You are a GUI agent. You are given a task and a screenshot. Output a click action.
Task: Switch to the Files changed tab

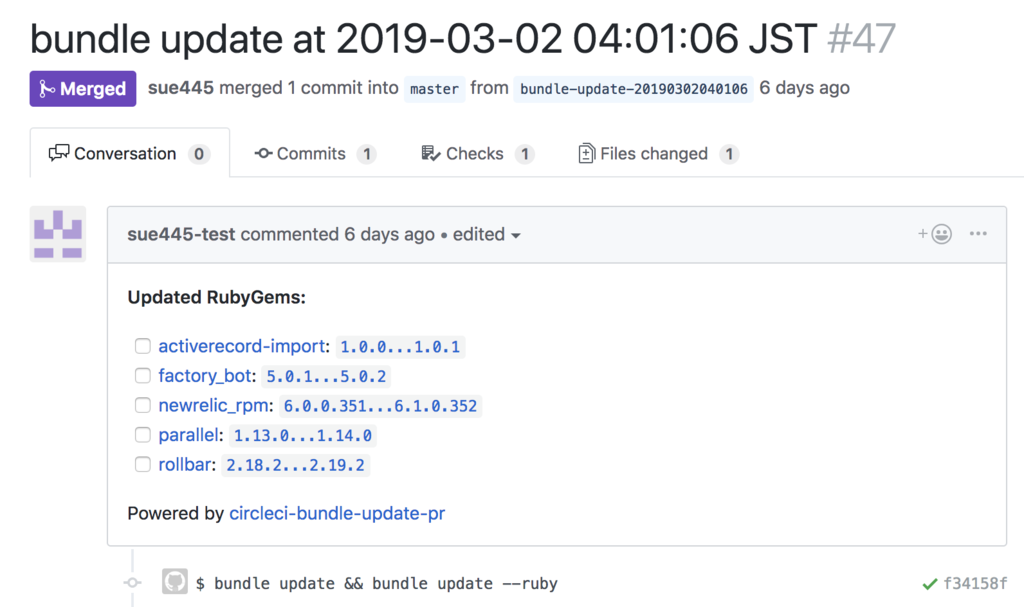tap(646, 153)
